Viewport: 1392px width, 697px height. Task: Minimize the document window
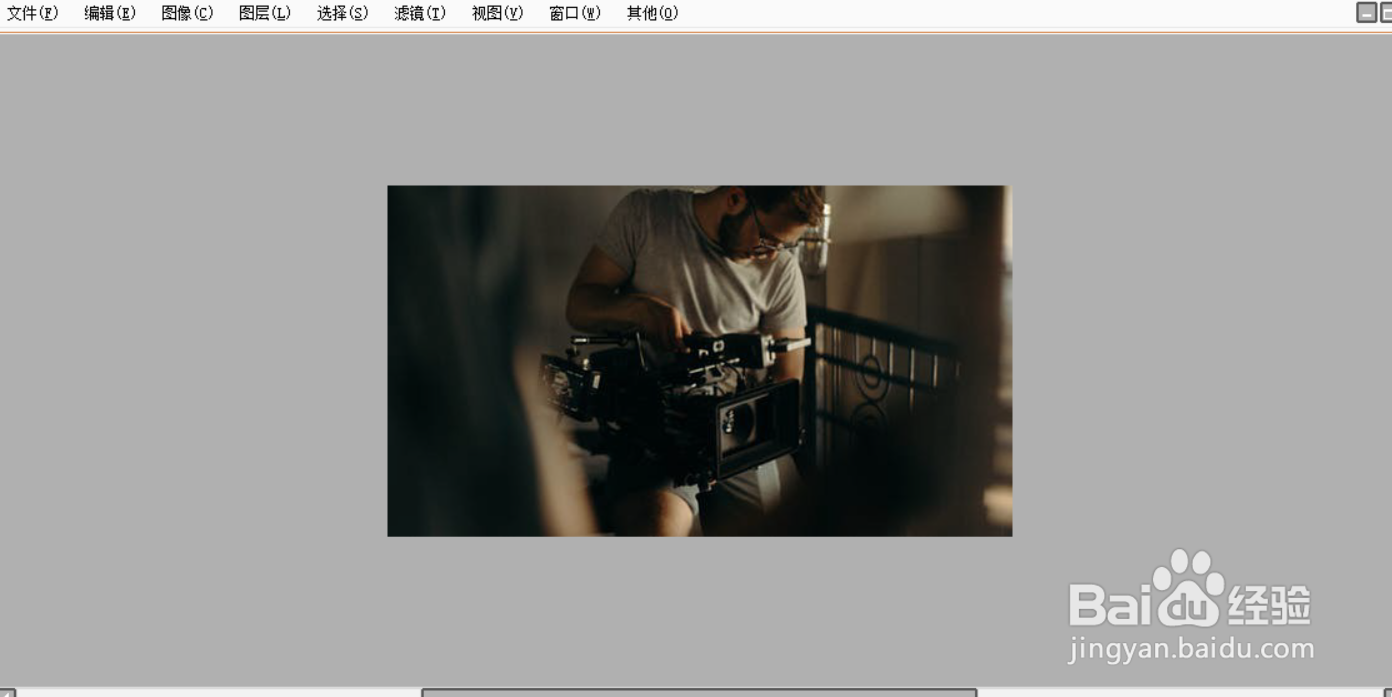(1366, 12)
